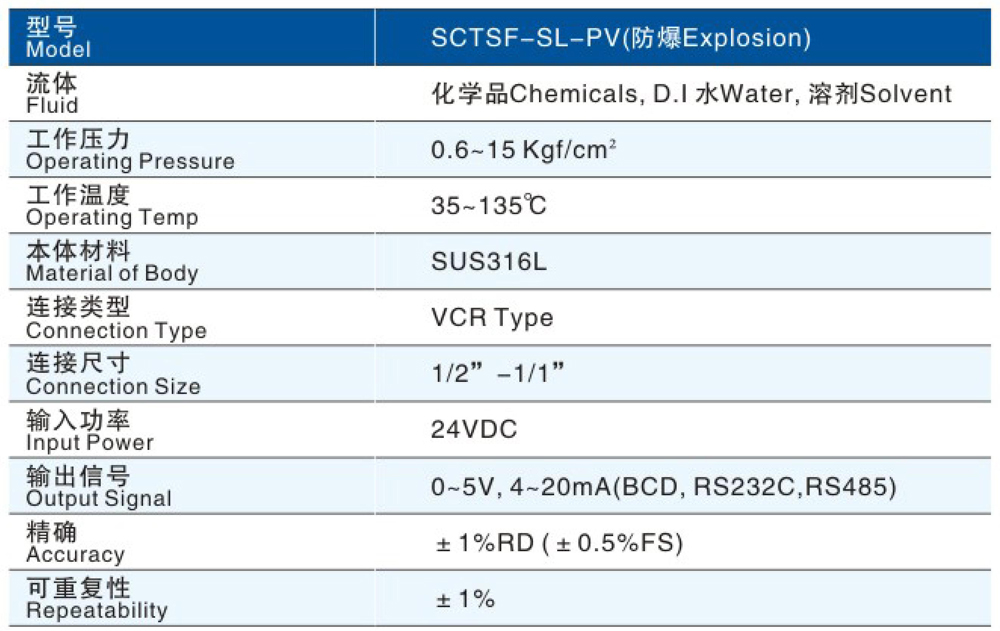Image resolution: width=1000 pixels, height=631 pixels.
Task: Select the 35~135℃ temperature value
Action: tap(489, 207)
